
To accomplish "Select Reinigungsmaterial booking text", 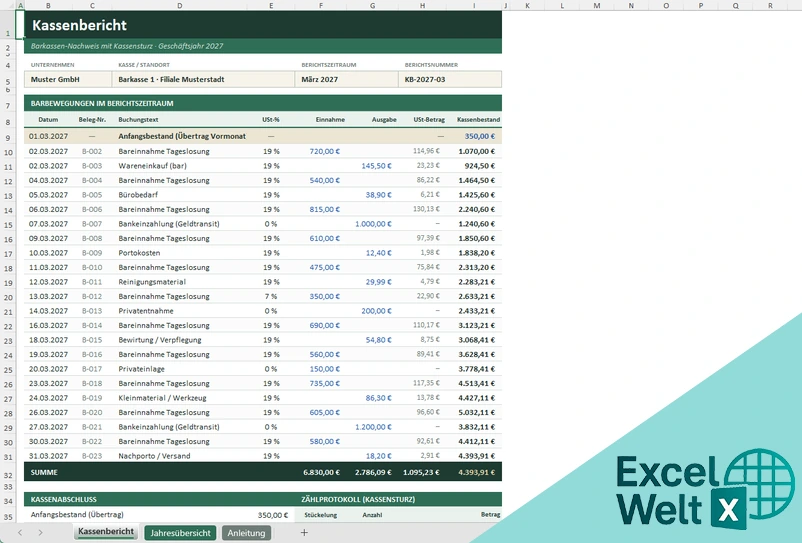I will tap(152, 282).
